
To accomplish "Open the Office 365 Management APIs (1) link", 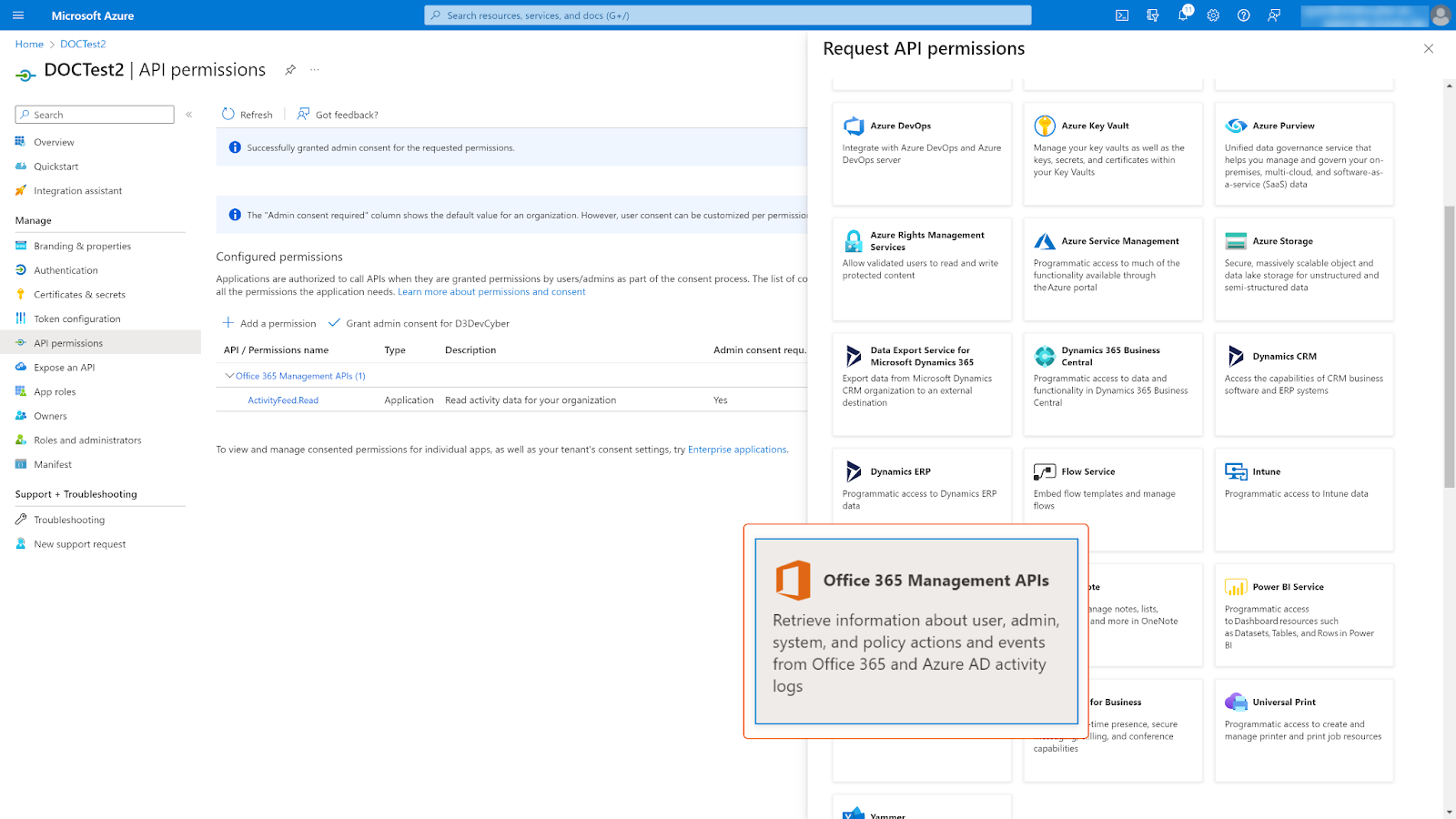I will pos(300,376).
